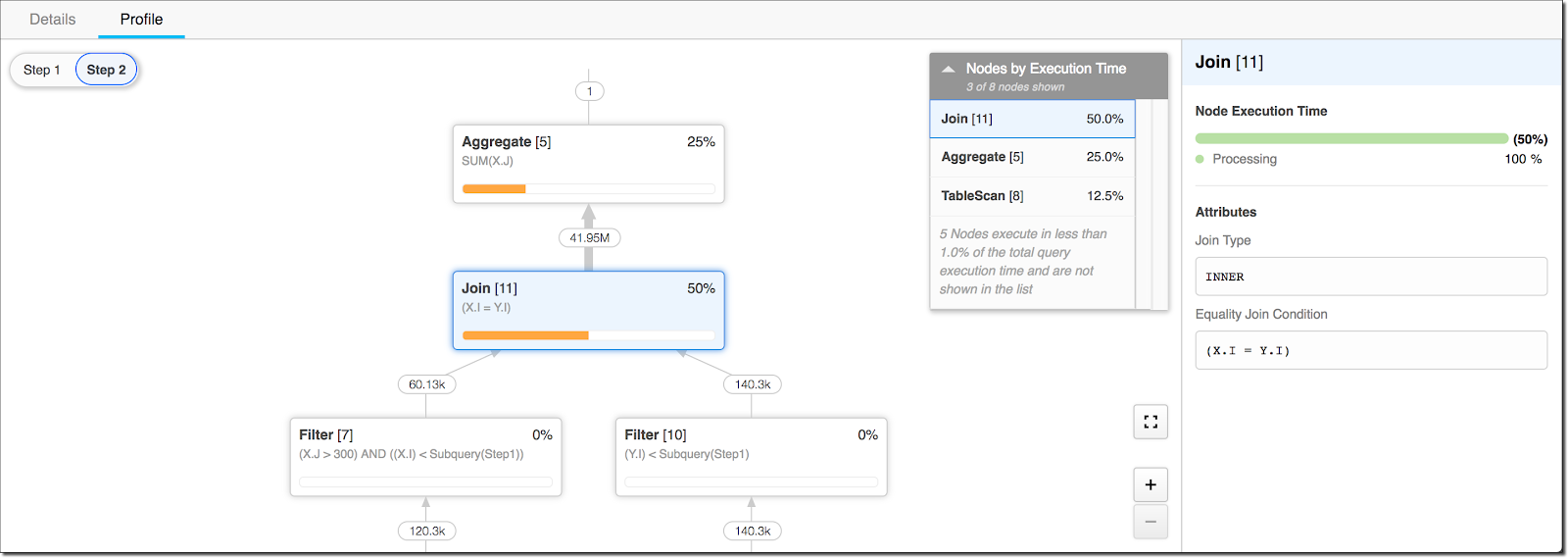Click the fit-to-screen fullscreen icon
The image size is (1568, 558).
[1151, 422]
